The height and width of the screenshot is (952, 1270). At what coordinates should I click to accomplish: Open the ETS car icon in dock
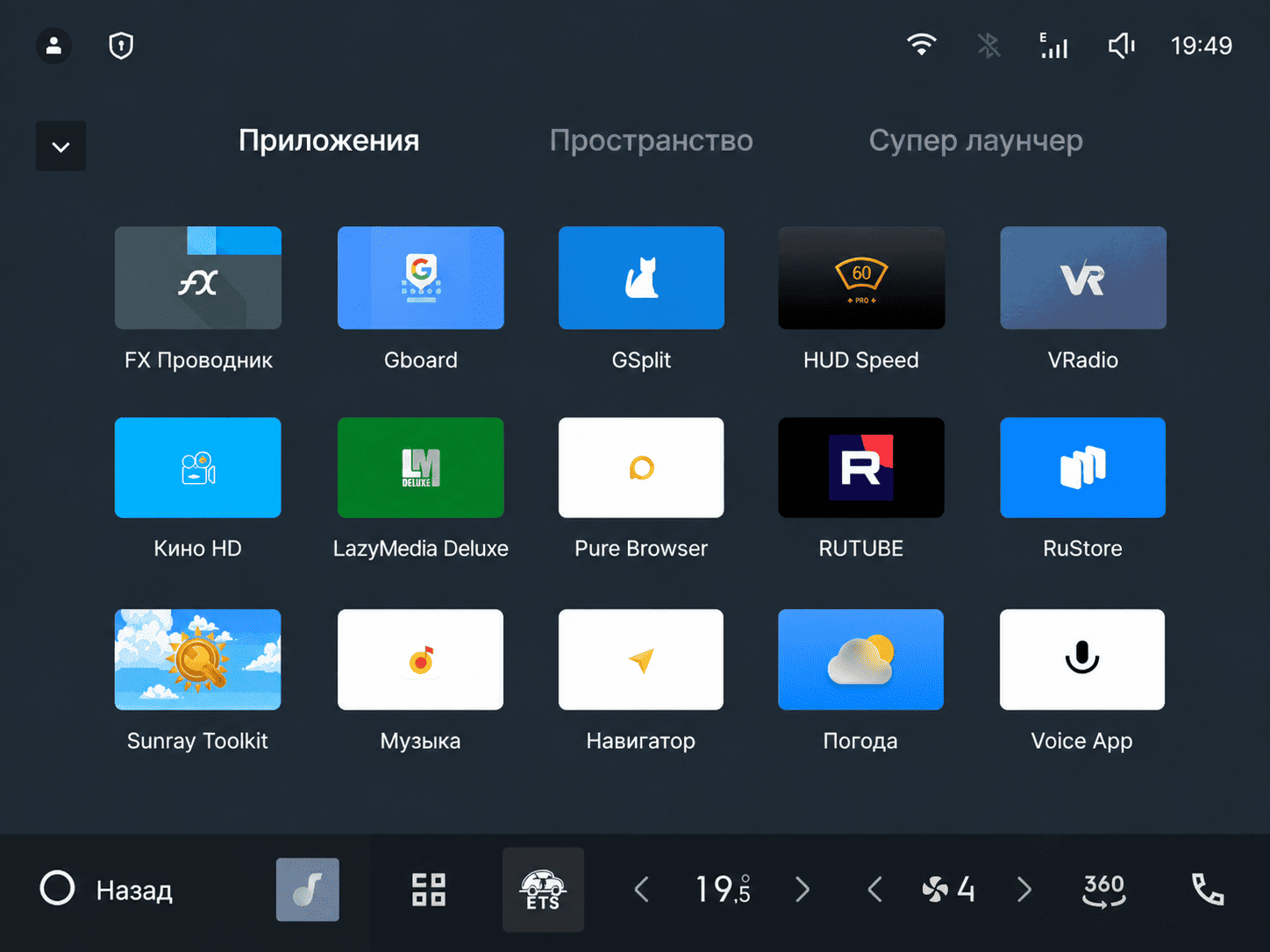pyautogui.click(x=543, y=890)
